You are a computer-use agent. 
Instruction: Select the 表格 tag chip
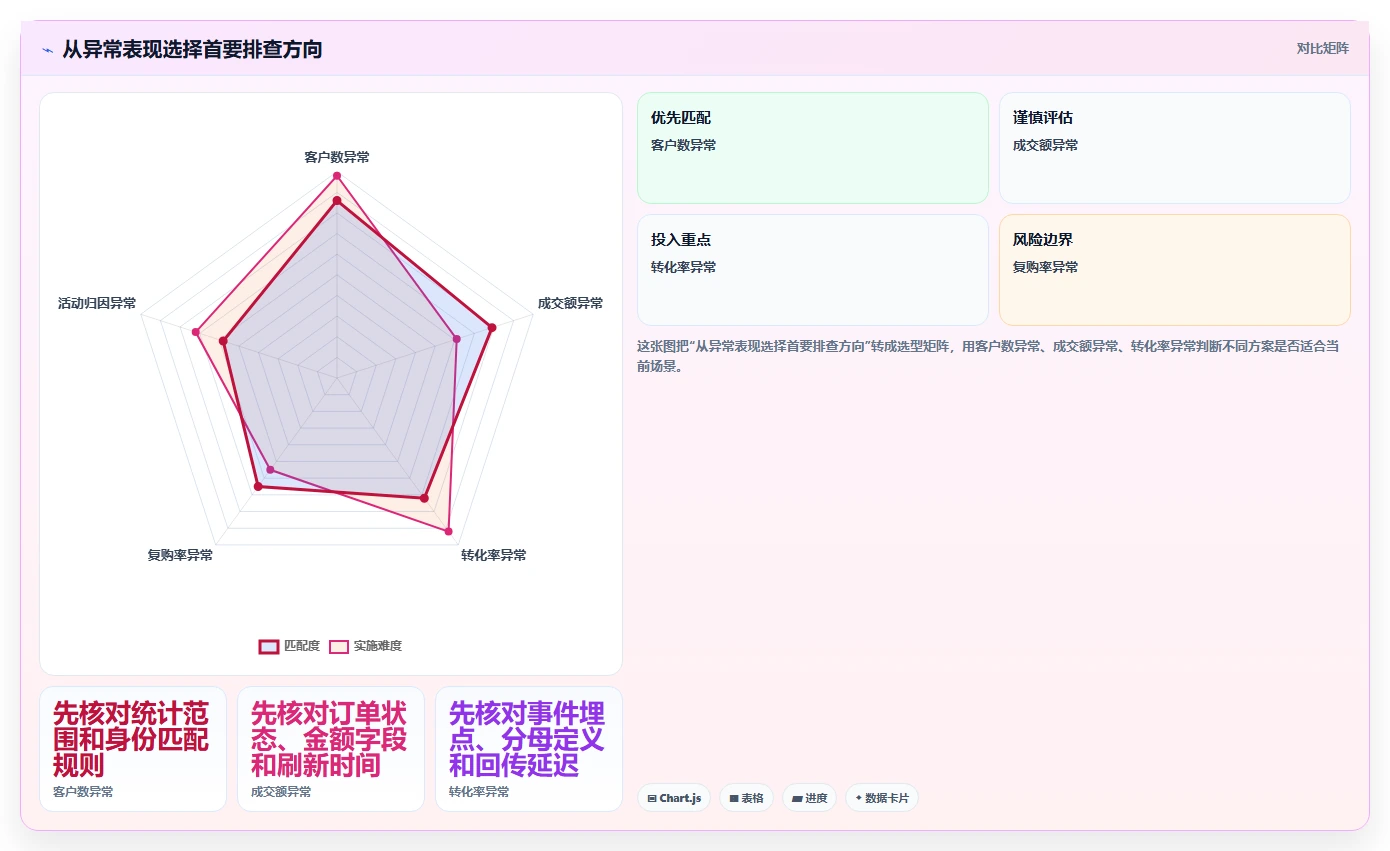point(746,798)
